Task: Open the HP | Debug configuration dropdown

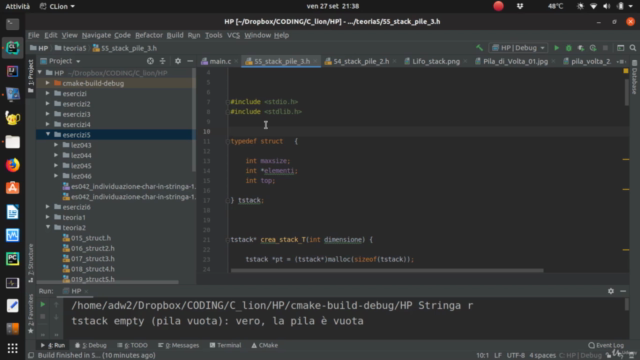Action: (x=518, y=48)
